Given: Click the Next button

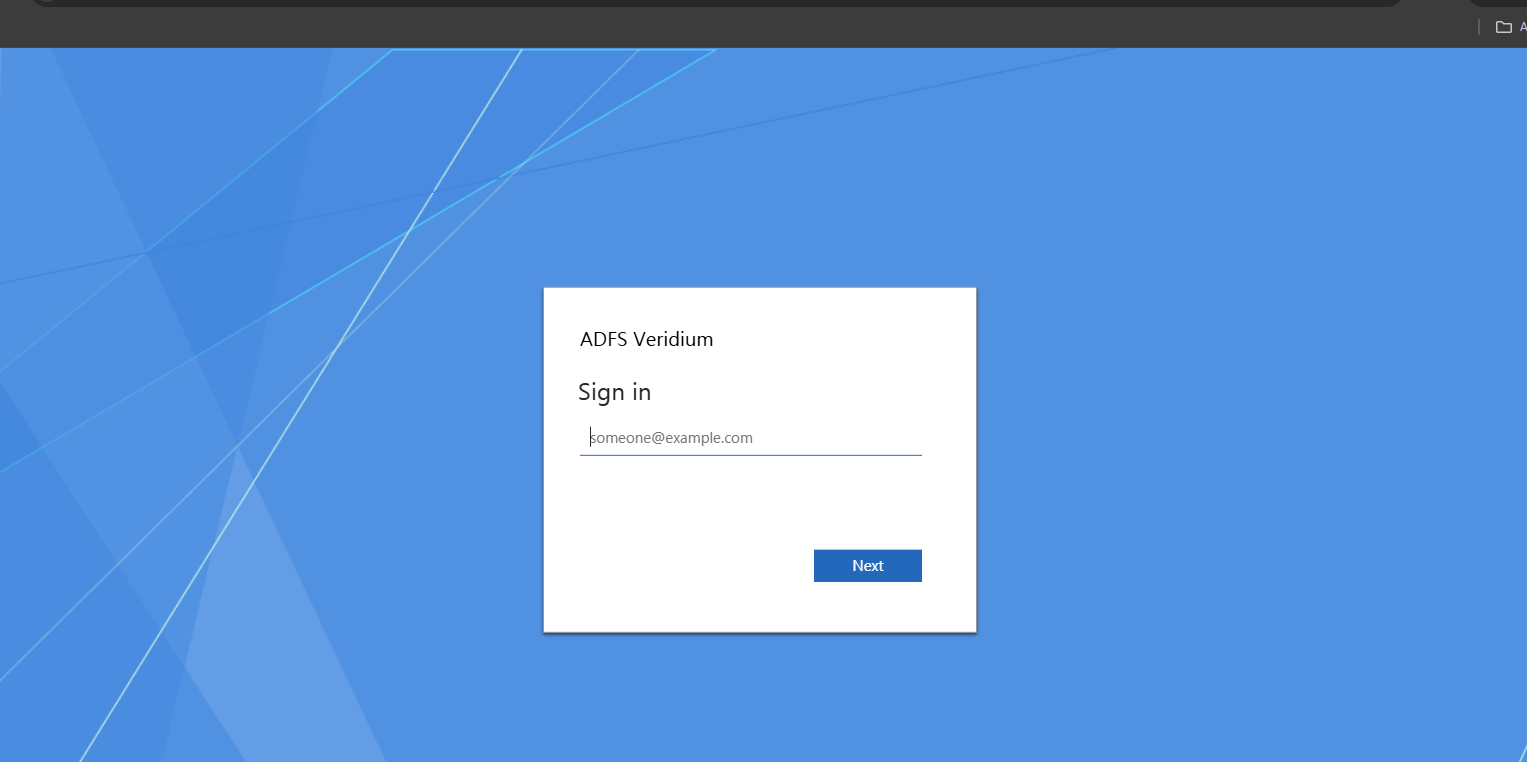Looking at the screenshot, I should click(x=868, y=566).
